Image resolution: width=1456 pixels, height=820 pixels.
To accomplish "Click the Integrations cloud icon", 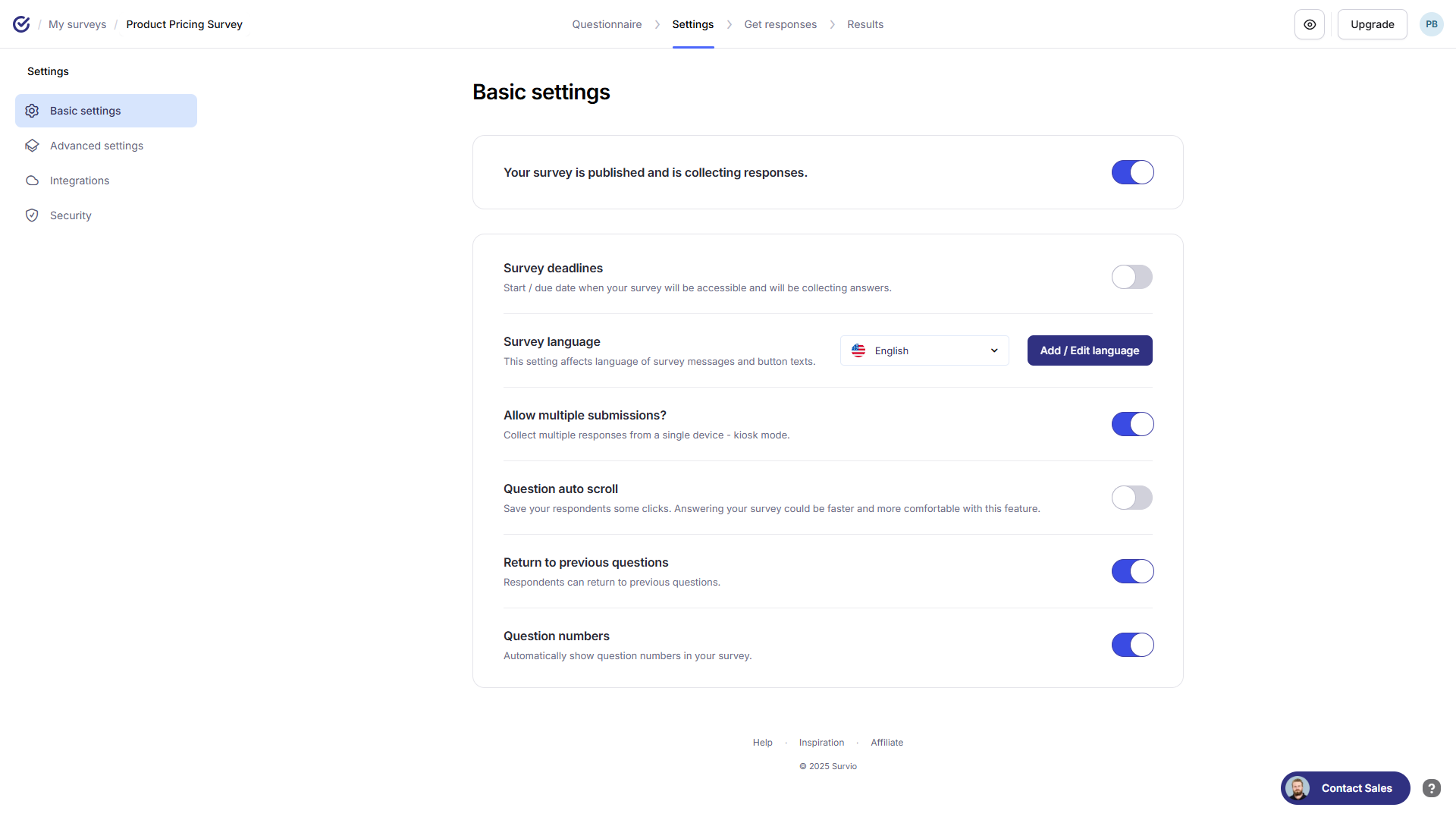I will click(32, 181).
